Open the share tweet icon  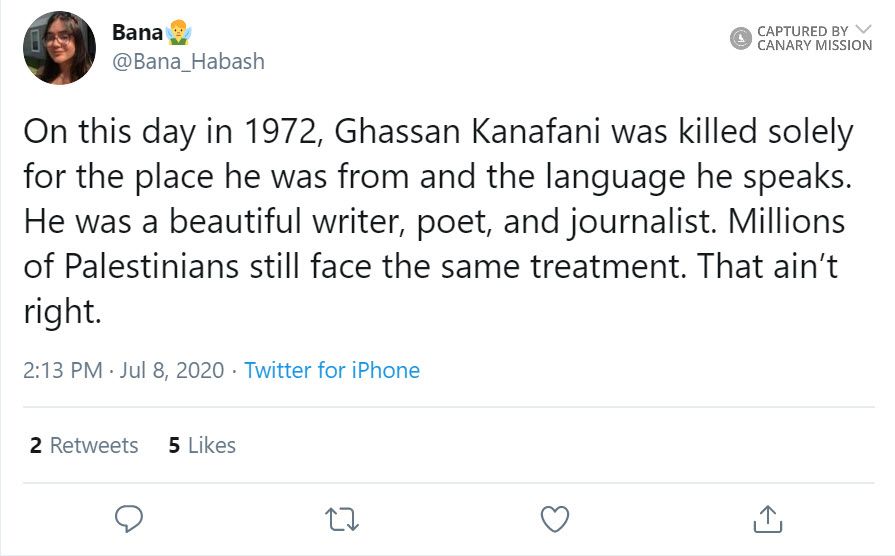coord(767,517)
